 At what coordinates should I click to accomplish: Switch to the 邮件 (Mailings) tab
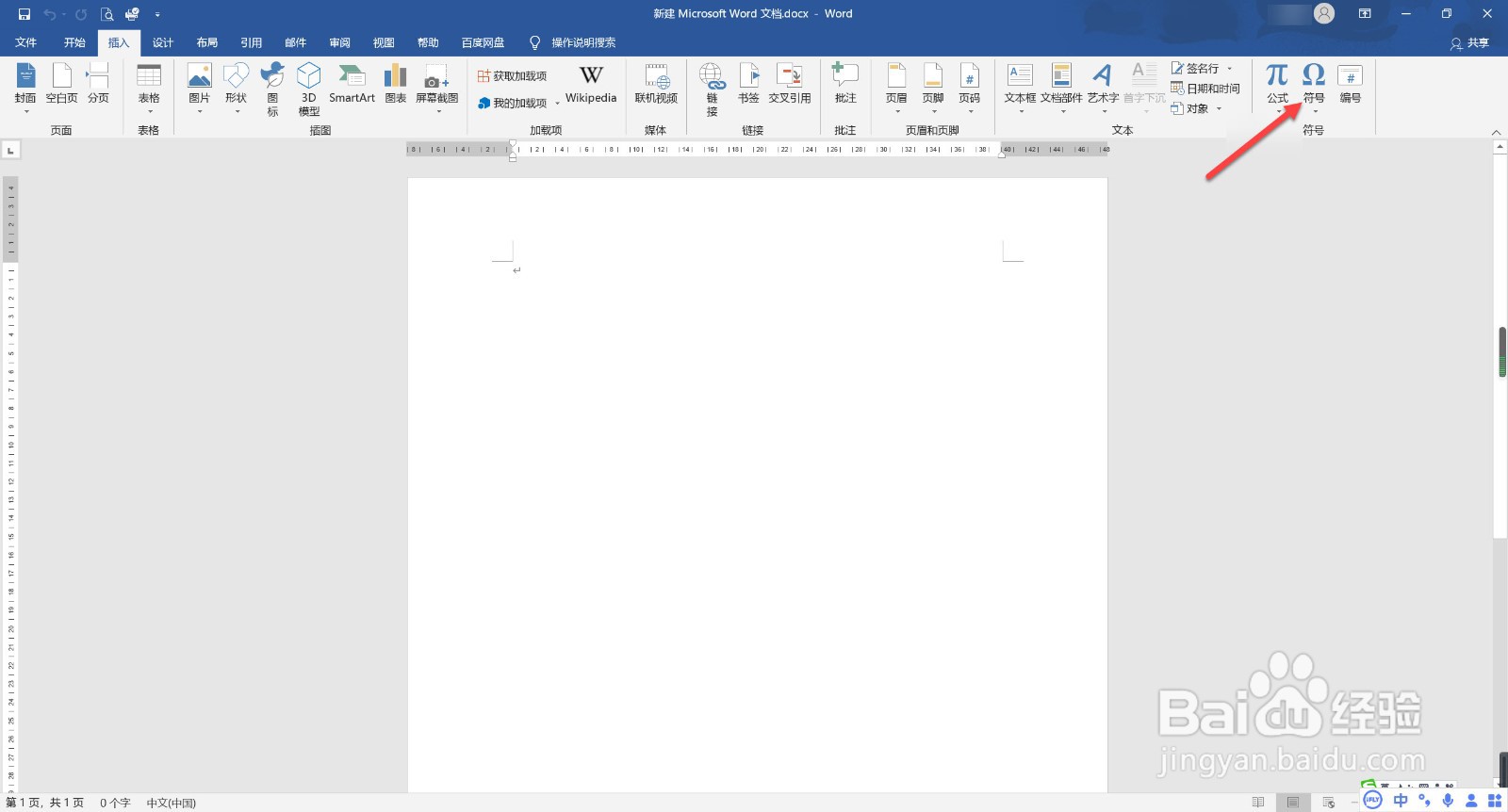coord(296,42)
